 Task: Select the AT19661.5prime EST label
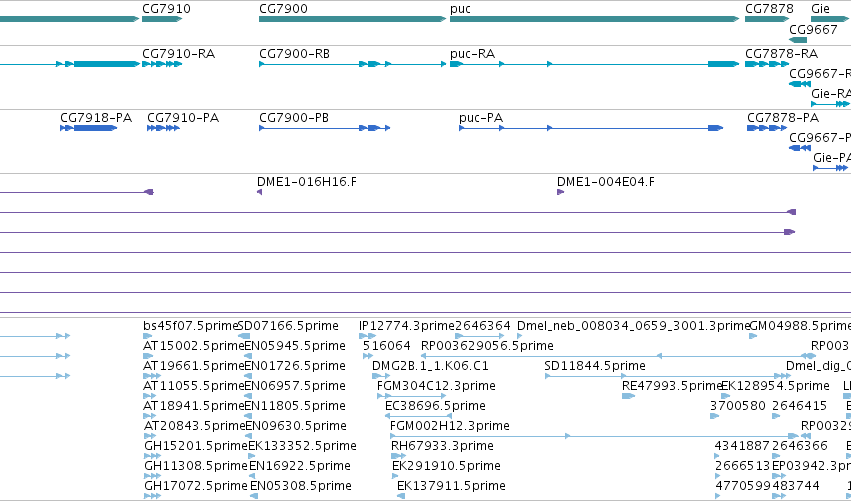coord(194,366)
